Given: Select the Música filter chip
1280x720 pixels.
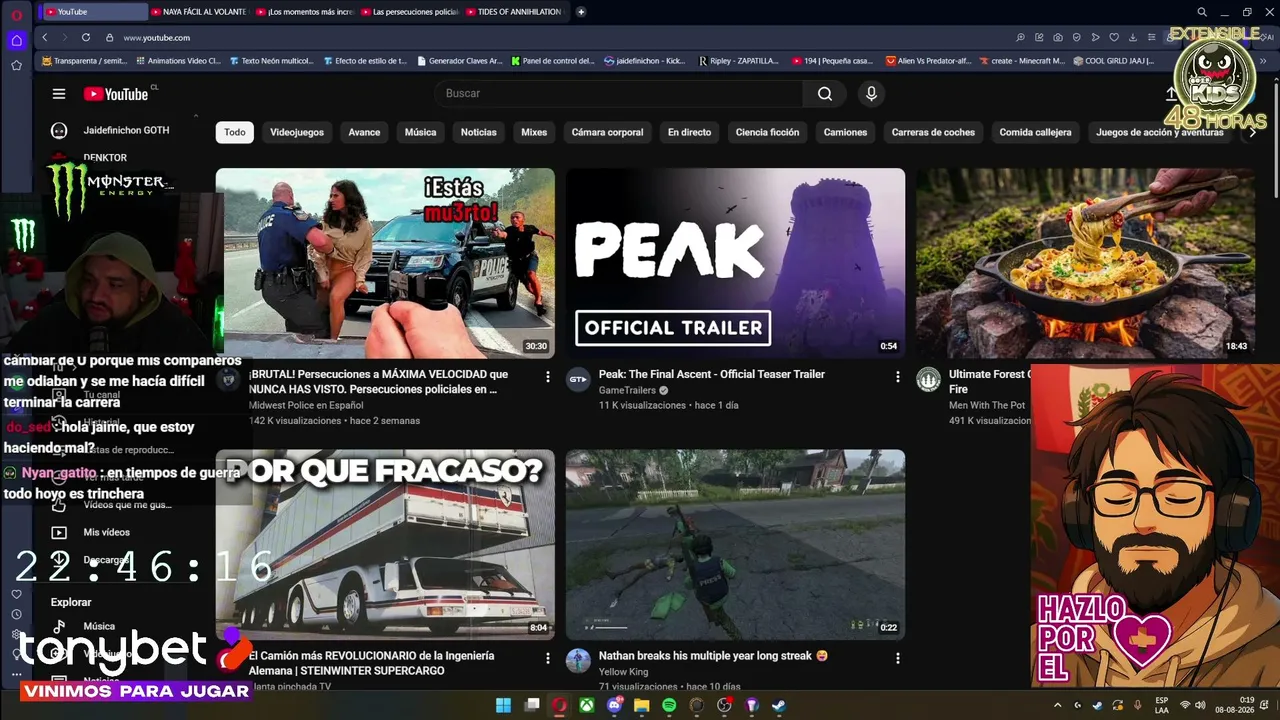Looking at the screenshot, I should [420, 132].
